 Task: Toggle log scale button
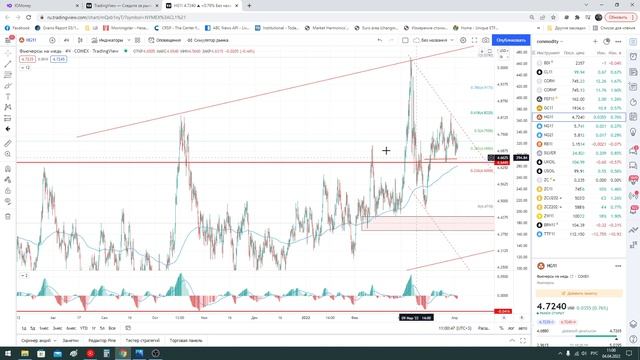tap(511, 328)
